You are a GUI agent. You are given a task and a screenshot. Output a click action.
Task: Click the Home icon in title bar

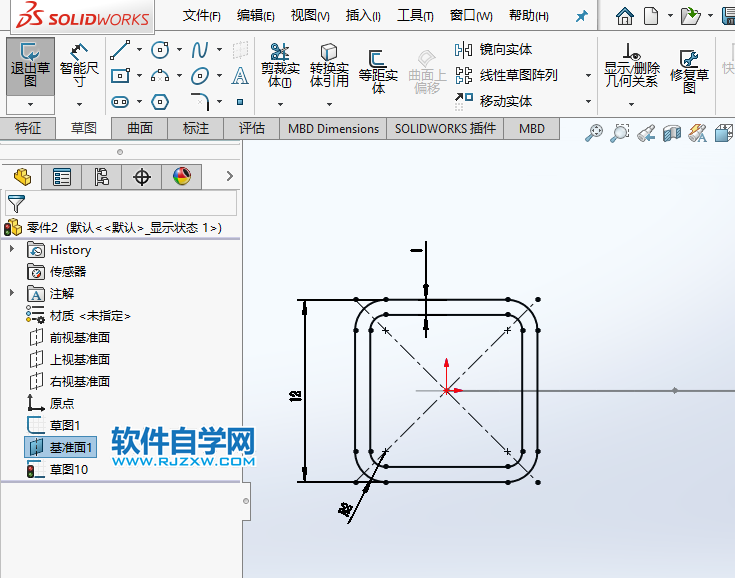coord(625,16)
